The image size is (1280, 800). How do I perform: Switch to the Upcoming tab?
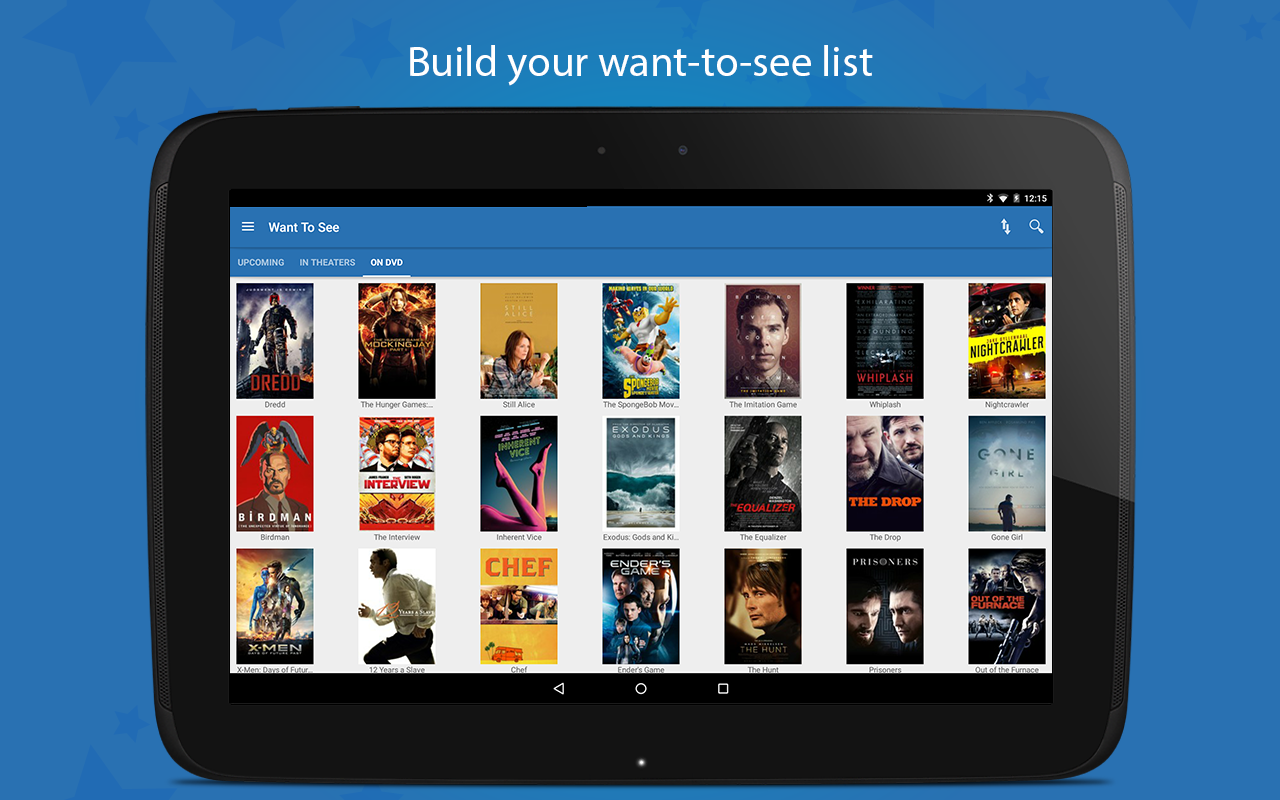261,262
